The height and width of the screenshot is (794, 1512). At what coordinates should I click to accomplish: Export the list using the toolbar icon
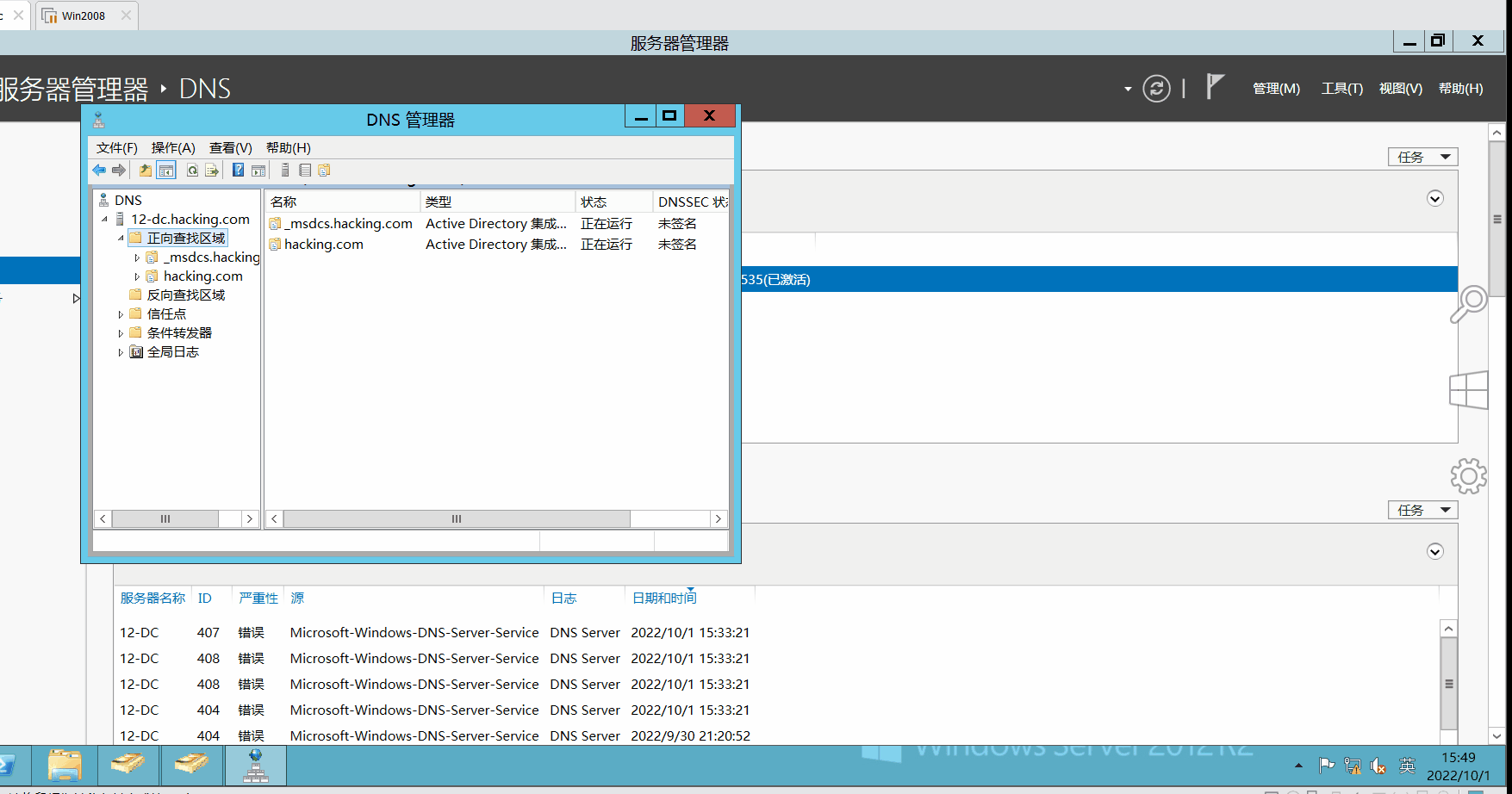[x=212, y=171]
